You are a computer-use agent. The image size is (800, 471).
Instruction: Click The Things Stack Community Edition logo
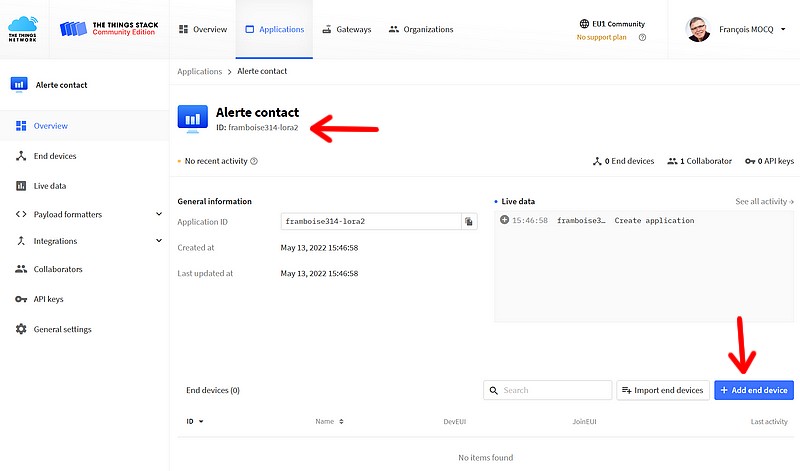[x=109, y=29]
